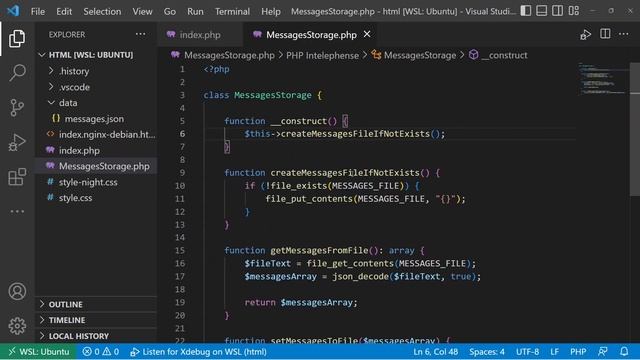Viewport: 640px width, 360px height.
Task: Collapse the HTML [WSL: UBUNTU] folder
Action: [x=96, y=55]
